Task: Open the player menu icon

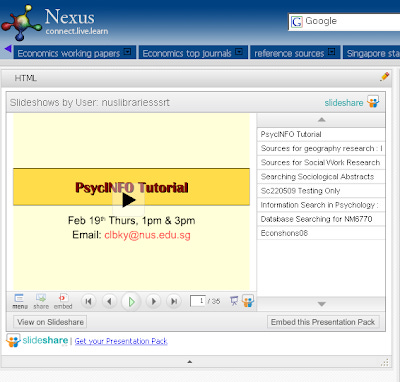Action: click(x=20, y=301)
